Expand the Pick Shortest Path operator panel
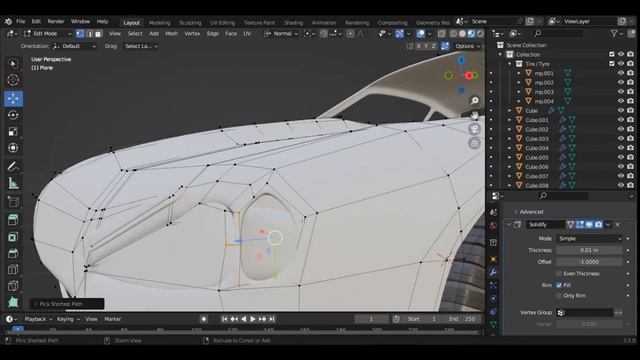 click(x=67, y=304)
